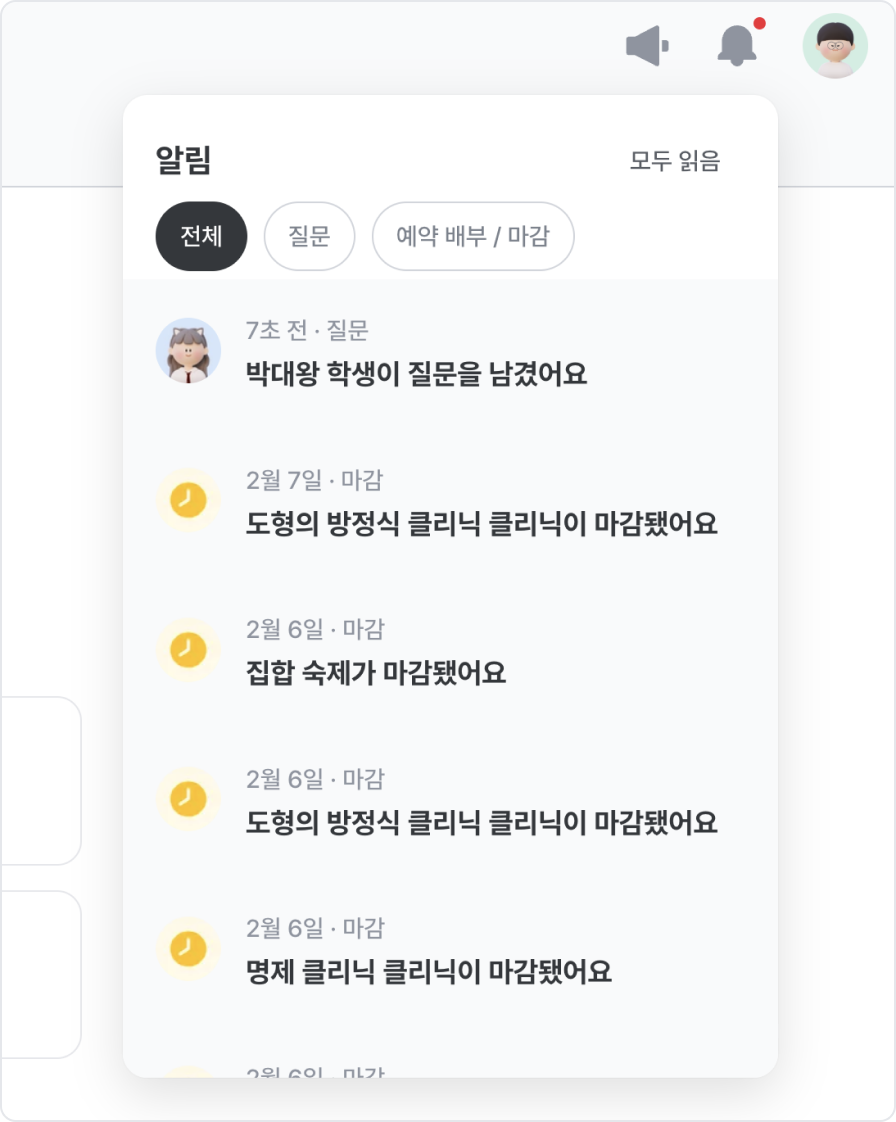896x1122 pixels.
Task: Open the megaphone announcements icon
Action: pos(648,46)
